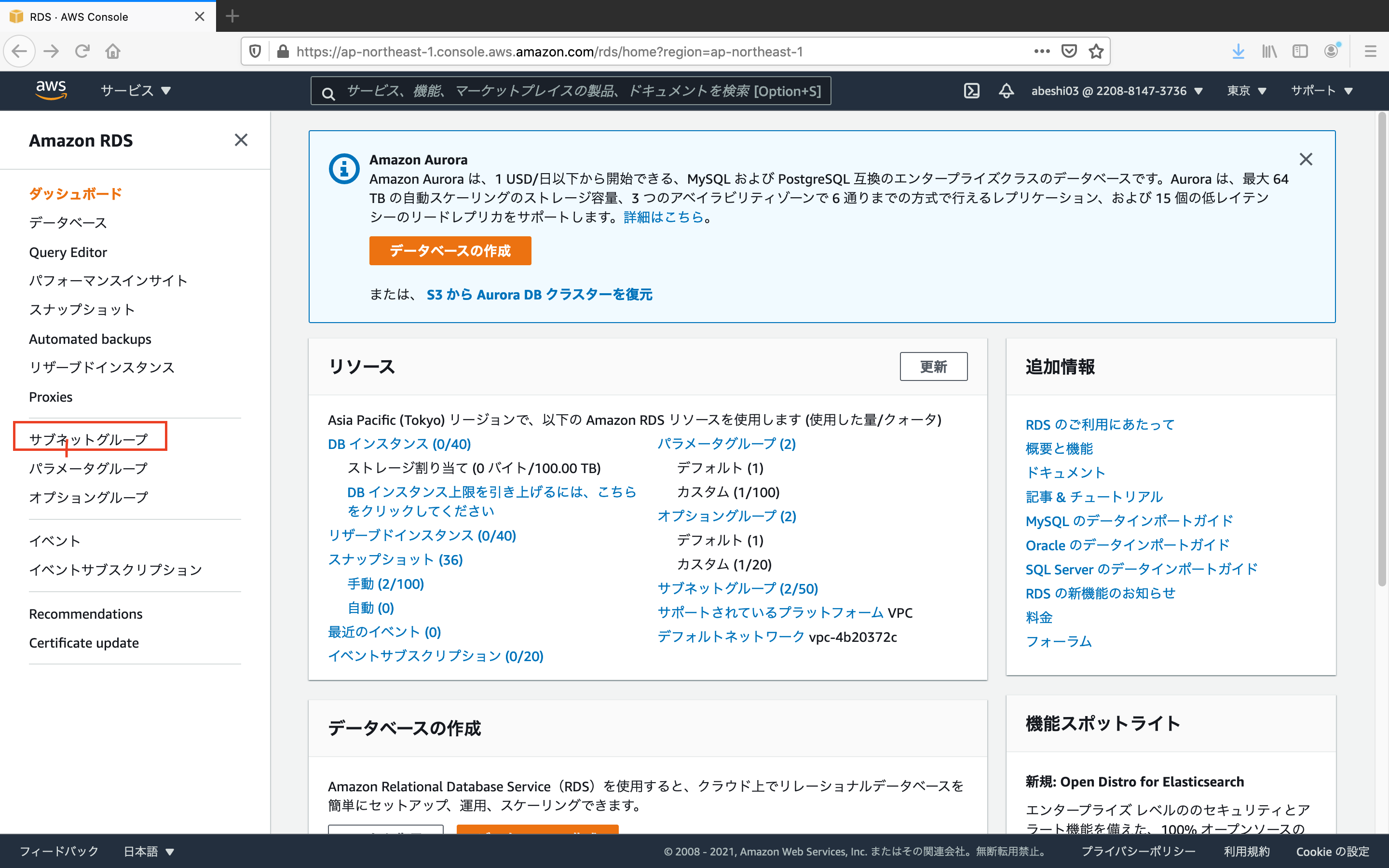Image resolution: width=1389 pixels, height=868 pixels.
Task: Close the Amazon RDS side navigation
Action: (x=241, y=140)
